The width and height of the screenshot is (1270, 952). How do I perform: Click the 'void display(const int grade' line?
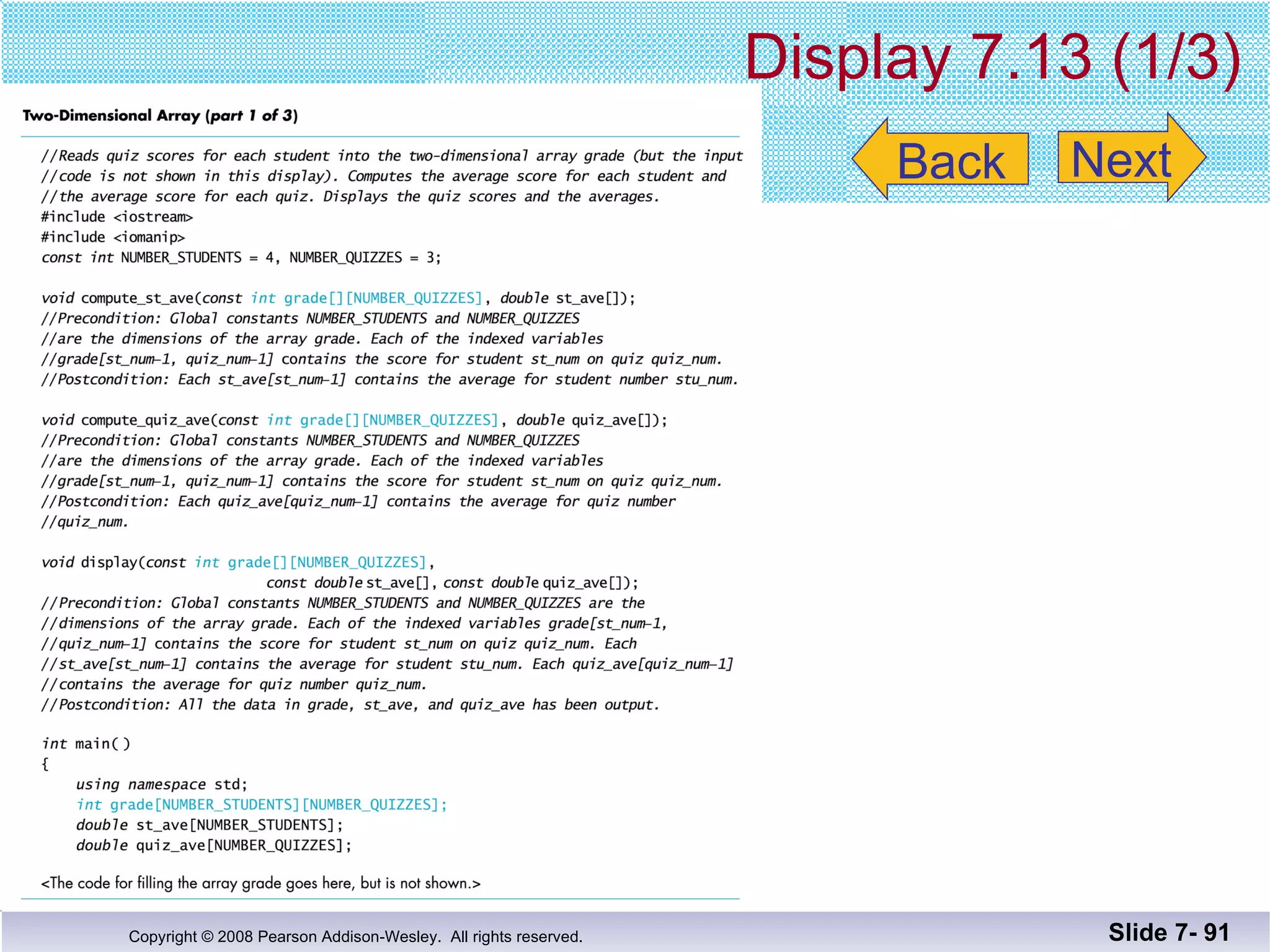[x=238, y=562]
